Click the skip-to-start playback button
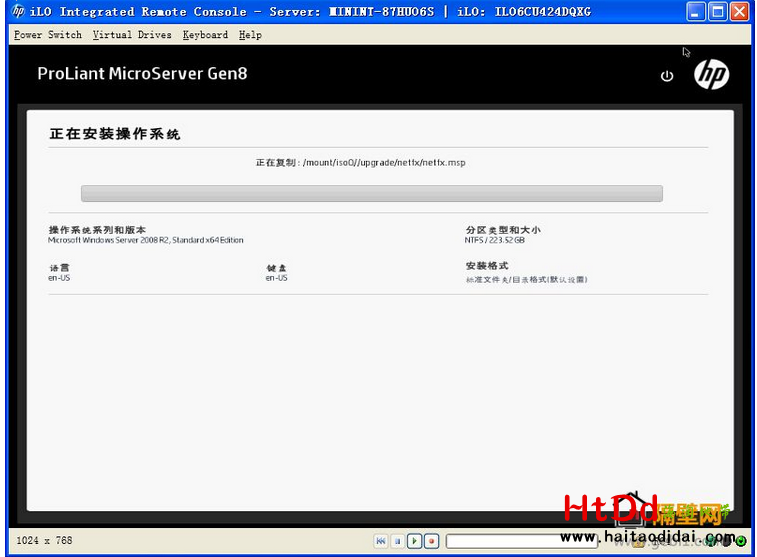The image size is (757, 557). tap(380, 541)
